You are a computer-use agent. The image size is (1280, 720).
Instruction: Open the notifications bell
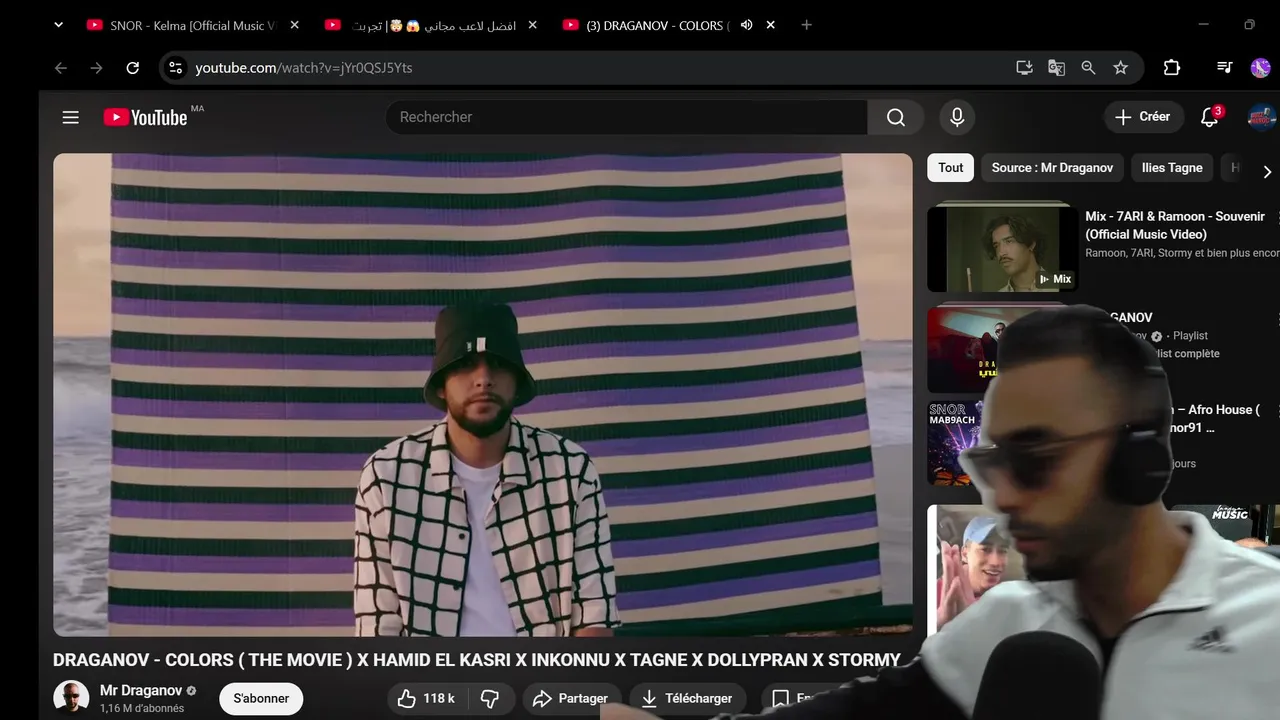click(x=1210, y=117)
